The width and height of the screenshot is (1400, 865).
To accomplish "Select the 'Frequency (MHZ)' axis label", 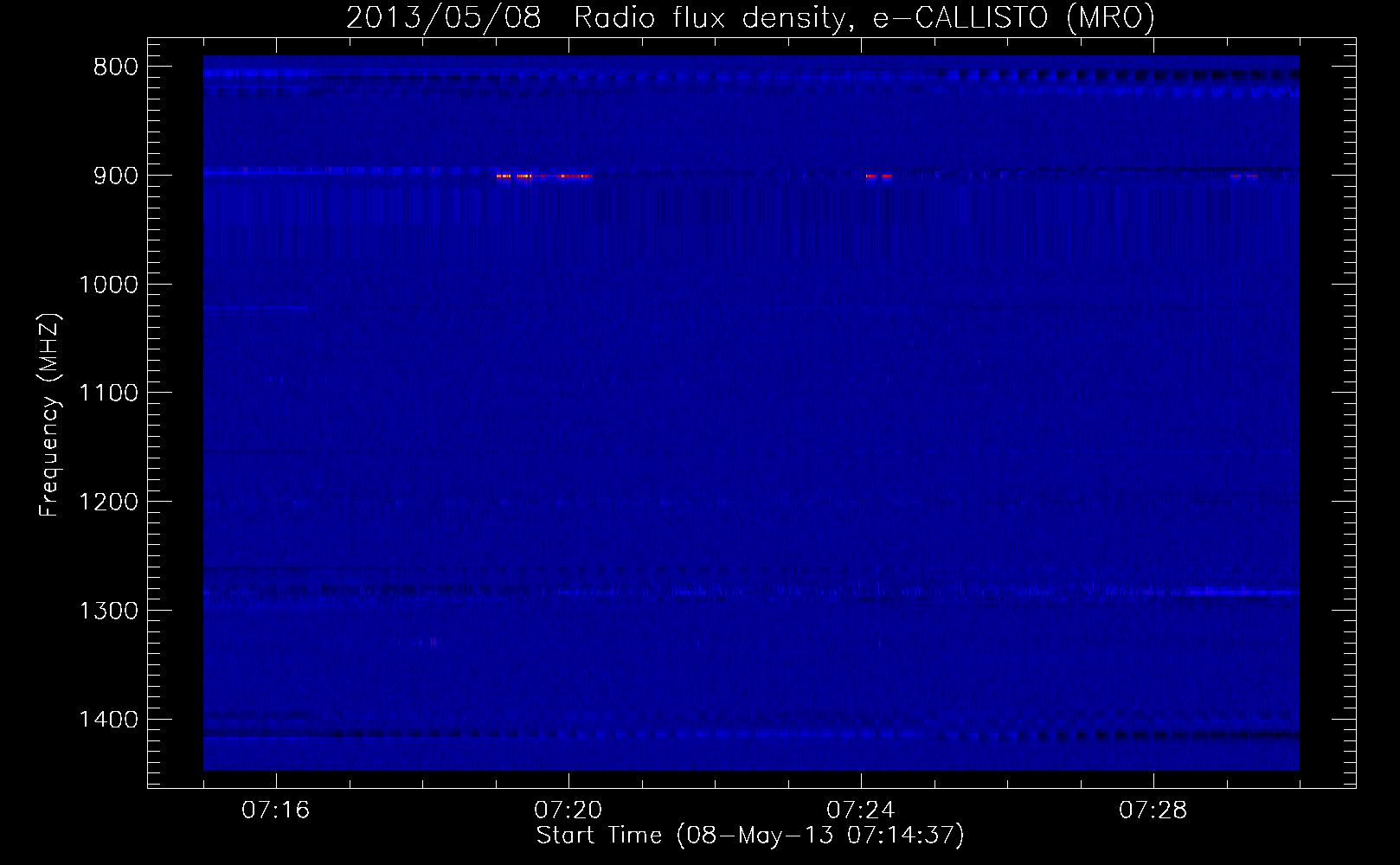I will pyautogui.click(x=49, y=415).
